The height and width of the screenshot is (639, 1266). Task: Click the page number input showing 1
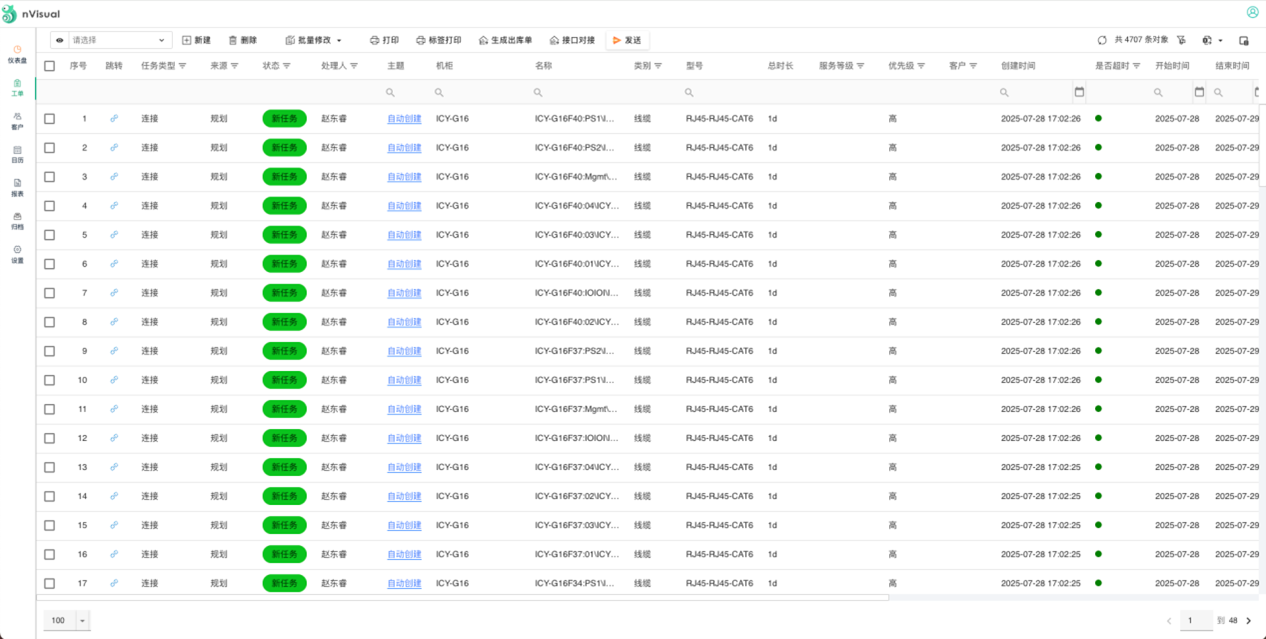pos(1196,621)
